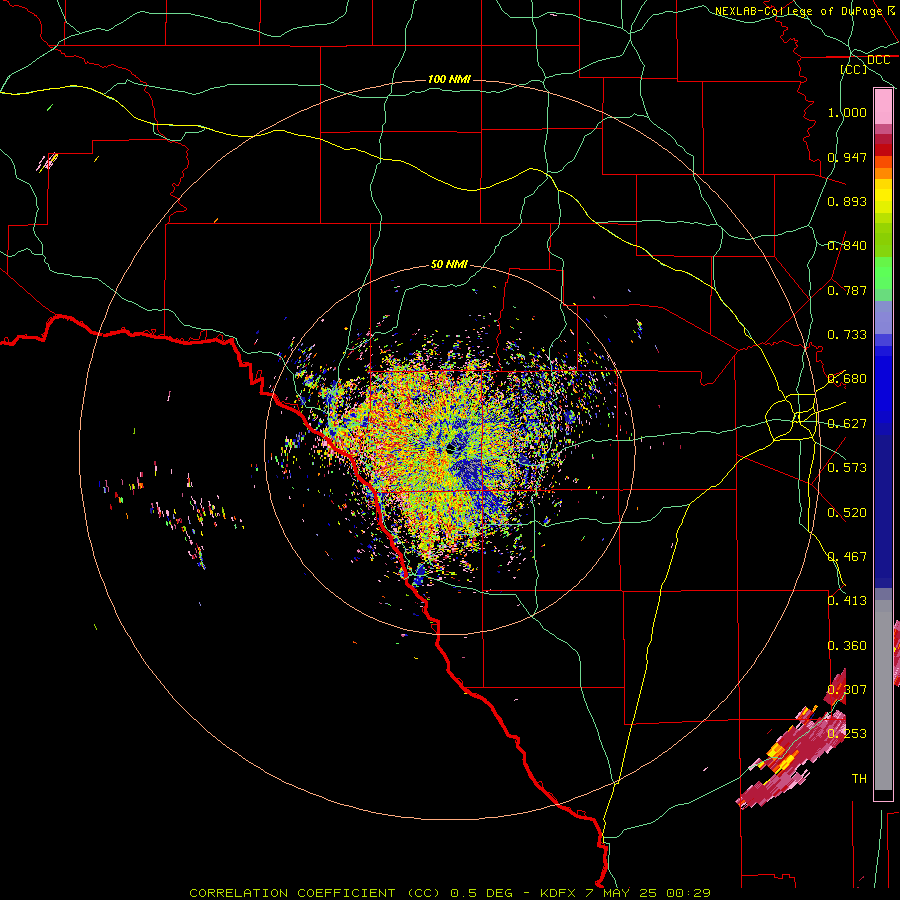Viewport: 900px width, 900px height.
Task: Click the 7 MAY 25 date text
Action: 620,893
